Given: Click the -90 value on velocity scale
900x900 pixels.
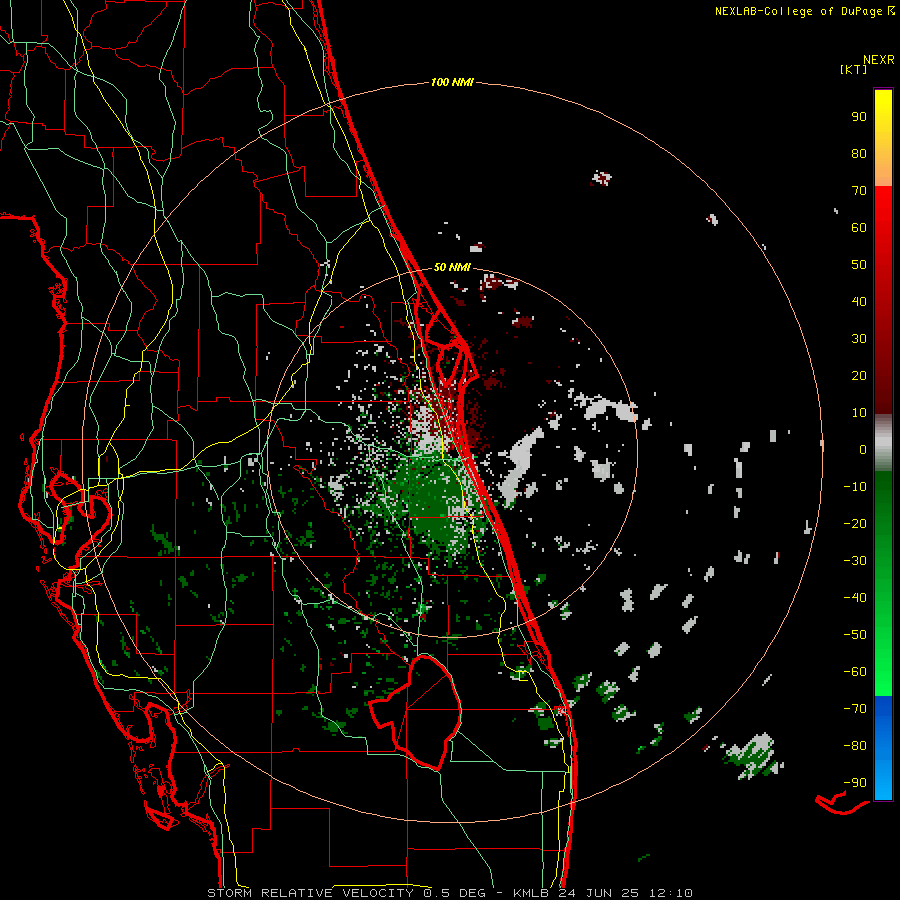Looking at the screenshot, I should 855,783.
